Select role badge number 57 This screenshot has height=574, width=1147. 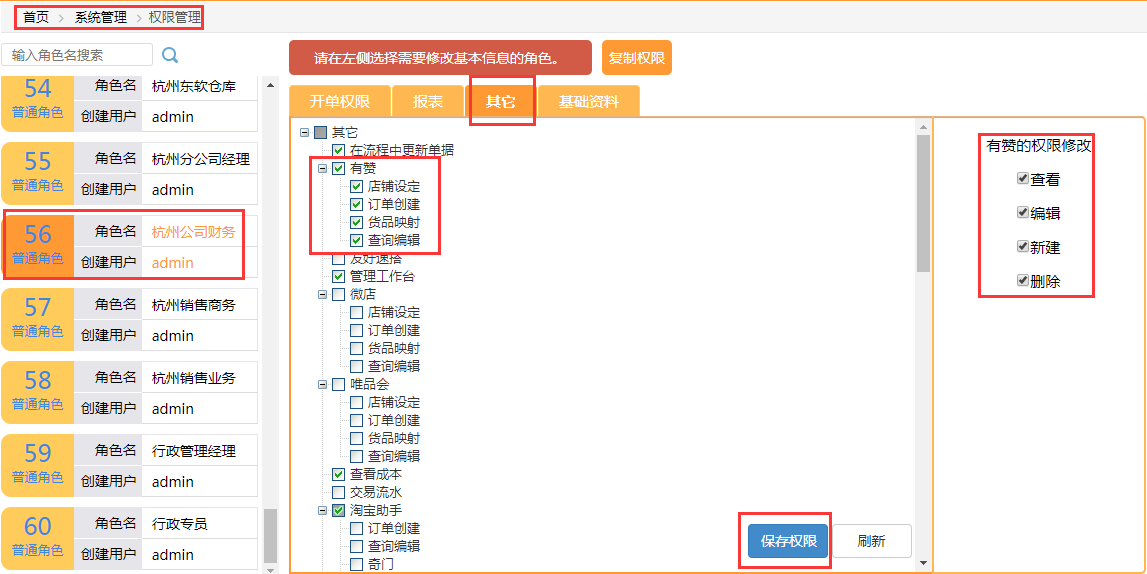38,316
